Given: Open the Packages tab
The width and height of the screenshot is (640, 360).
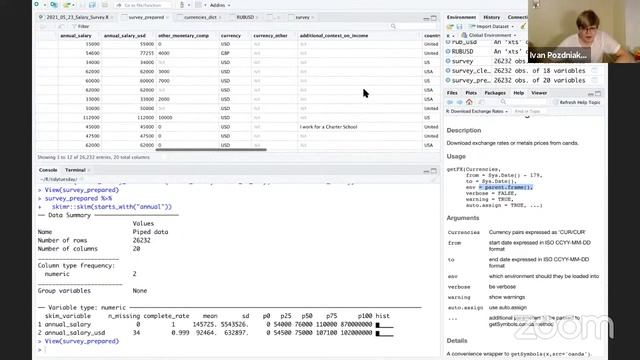Looking at the screenshot, I should 495,93.
